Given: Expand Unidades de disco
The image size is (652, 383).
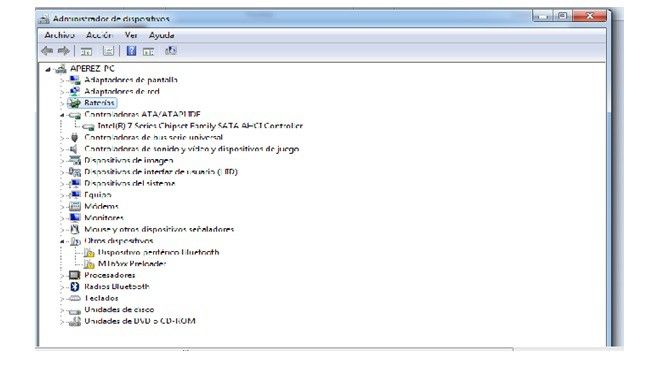Looking at the screenshot, I should point(62,310).
